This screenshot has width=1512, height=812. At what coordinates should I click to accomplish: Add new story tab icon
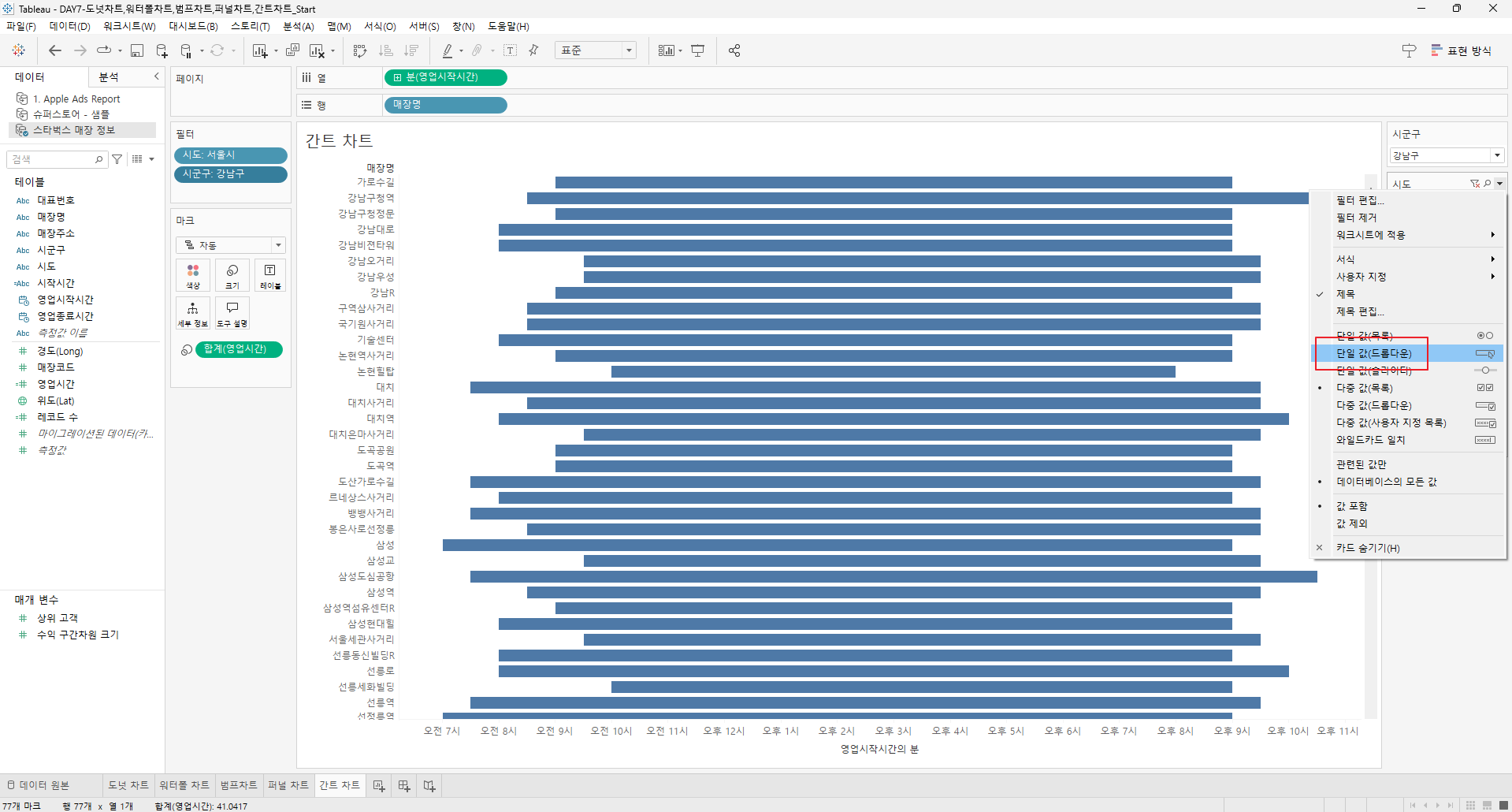point(429,786)
